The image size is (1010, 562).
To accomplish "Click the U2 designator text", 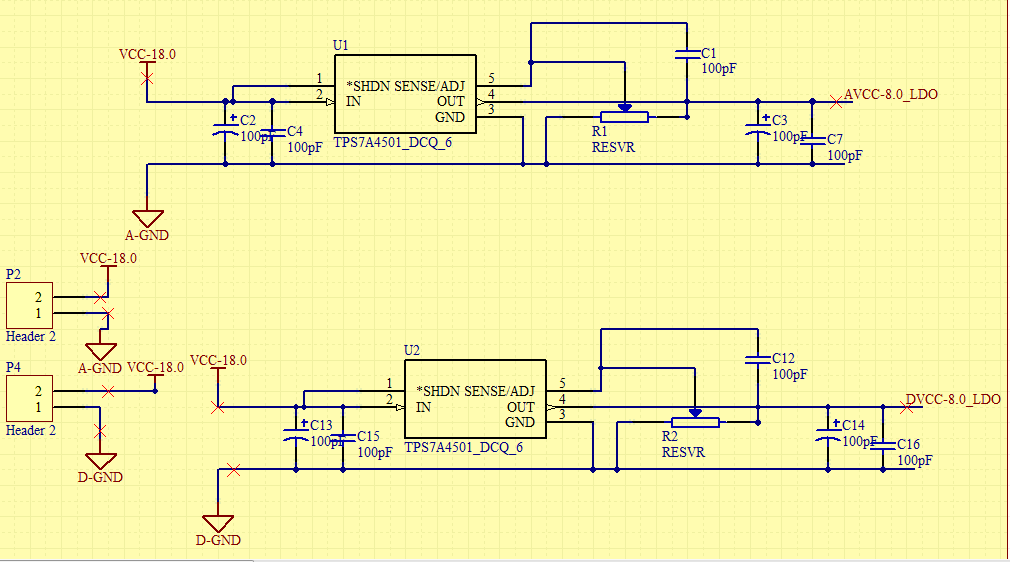I will click(412, 350).
